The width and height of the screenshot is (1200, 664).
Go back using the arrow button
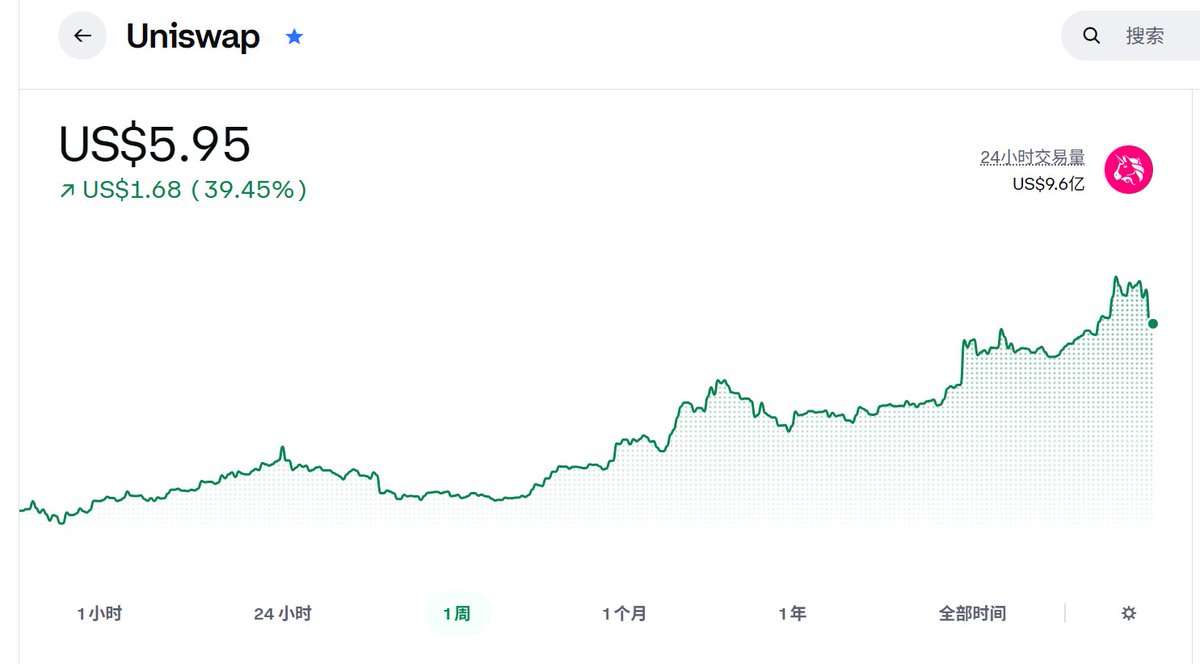[82, 36]
